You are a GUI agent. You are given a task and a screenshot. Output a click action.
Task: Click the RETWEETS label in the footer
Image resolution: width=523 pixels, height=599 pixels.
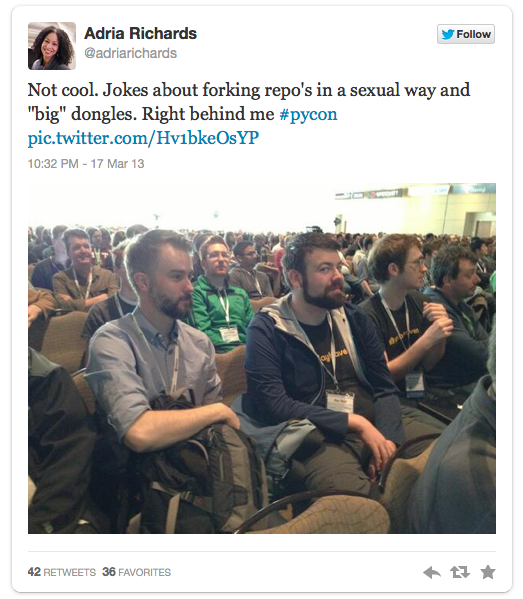click(70, 572)
